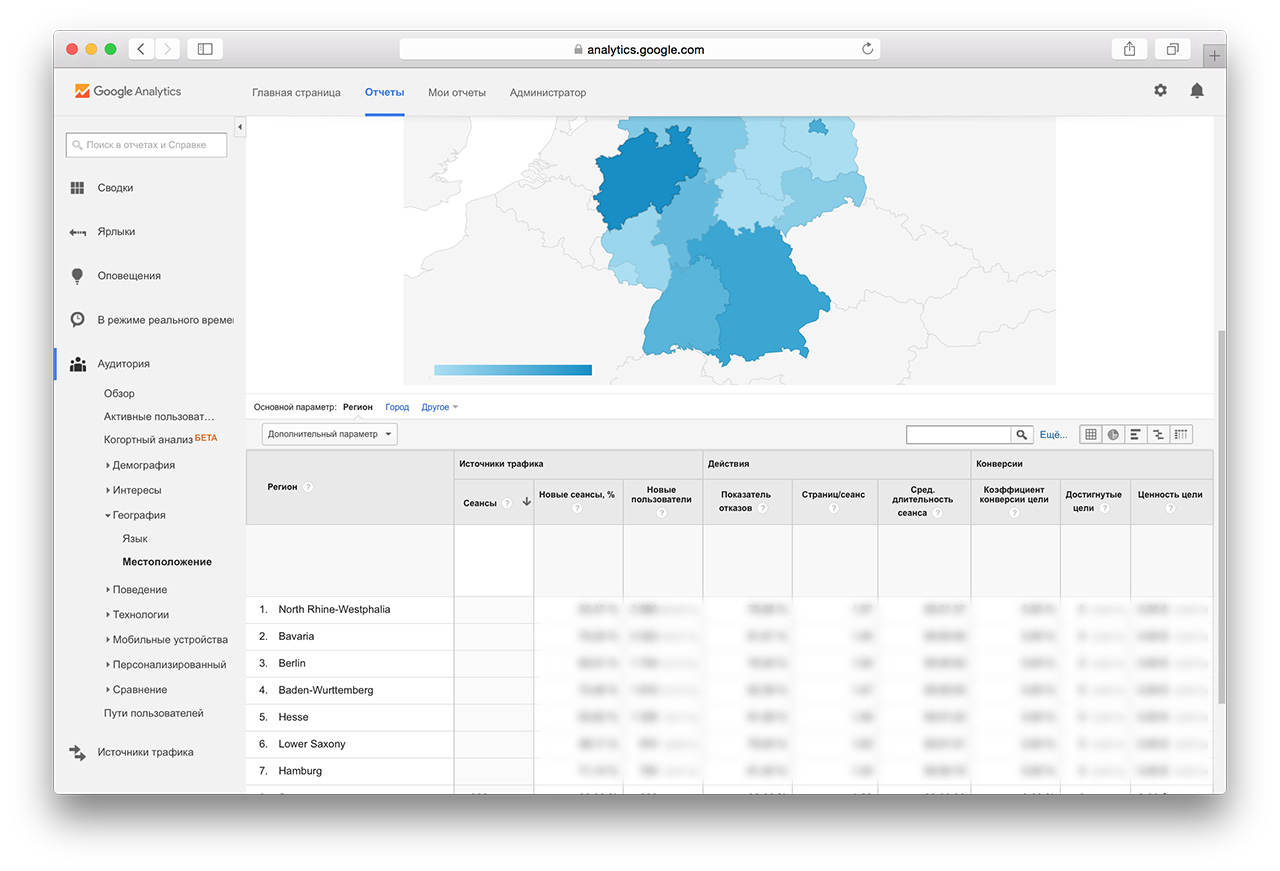Click the Город primary parameter link
This screenshot has height=871, width=1280.
397,407
